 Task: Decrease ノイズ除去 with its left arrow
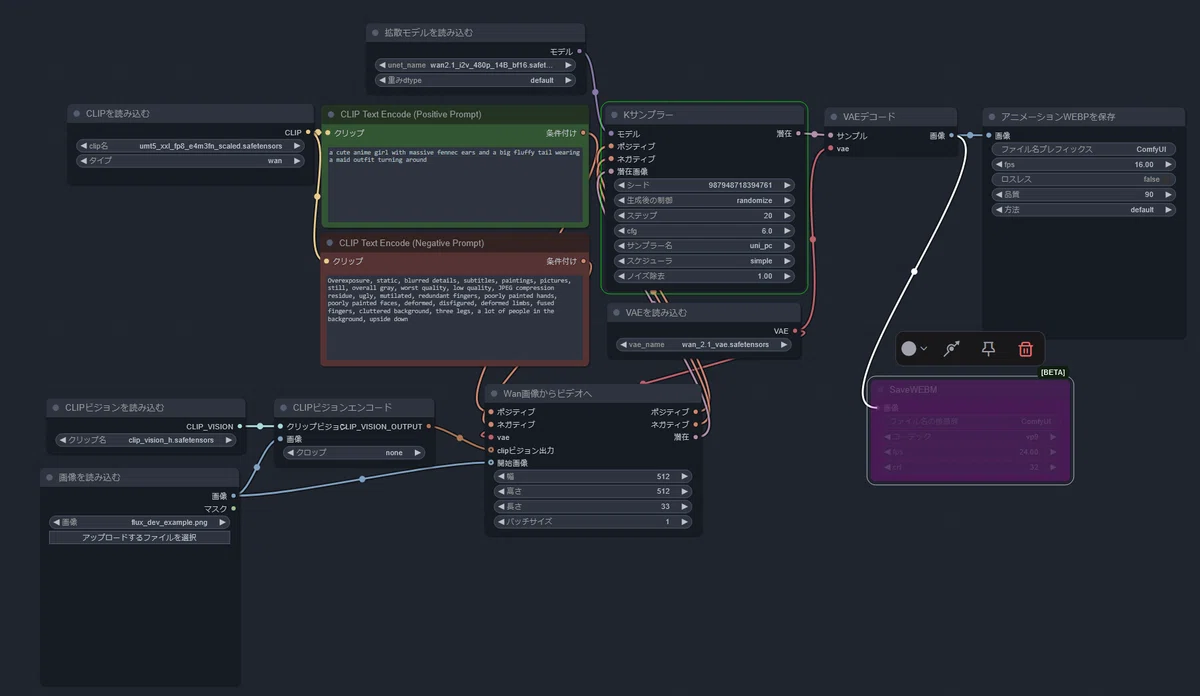click(x=621, y=276)
